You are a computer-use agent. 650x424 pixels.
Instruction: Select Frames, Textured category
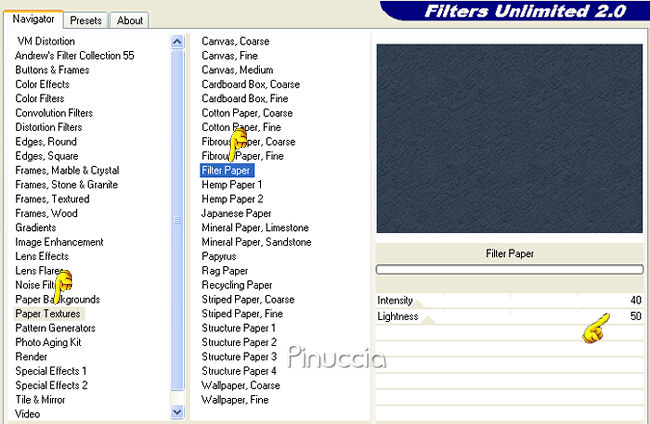coord(52,199)
